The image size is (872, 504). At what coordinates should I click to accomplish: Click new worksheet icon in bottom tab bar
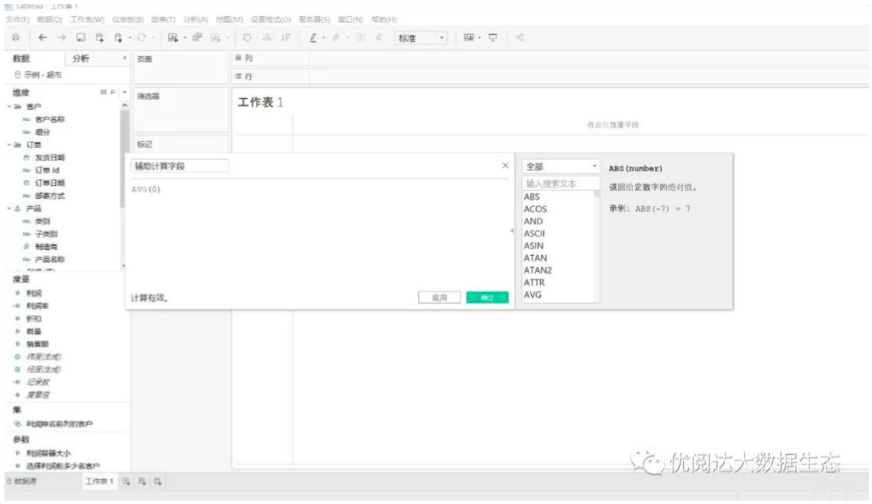[127, 482]
